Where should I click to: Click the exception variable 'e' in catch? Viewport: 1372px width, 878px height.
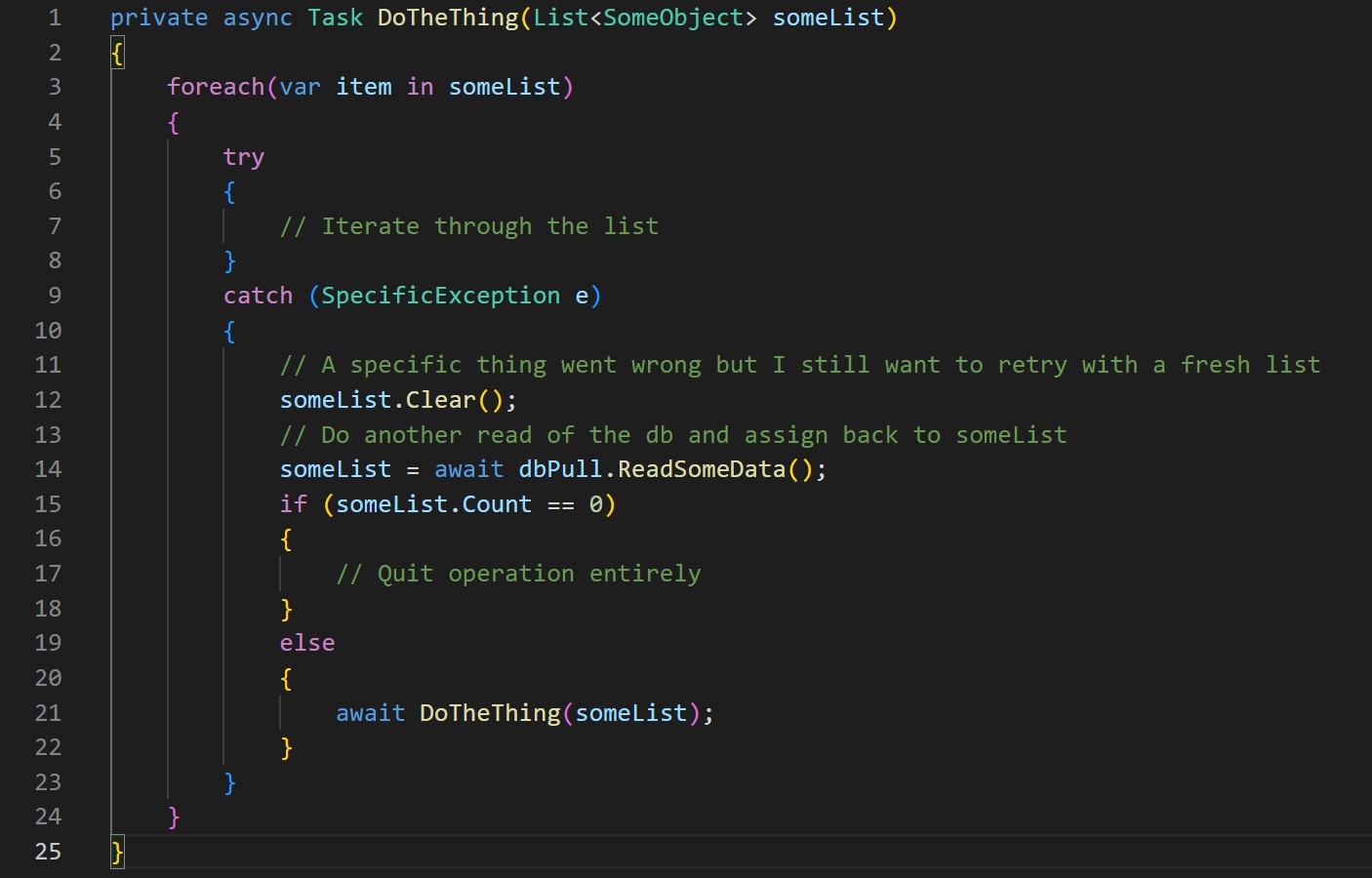coord(583,296)
